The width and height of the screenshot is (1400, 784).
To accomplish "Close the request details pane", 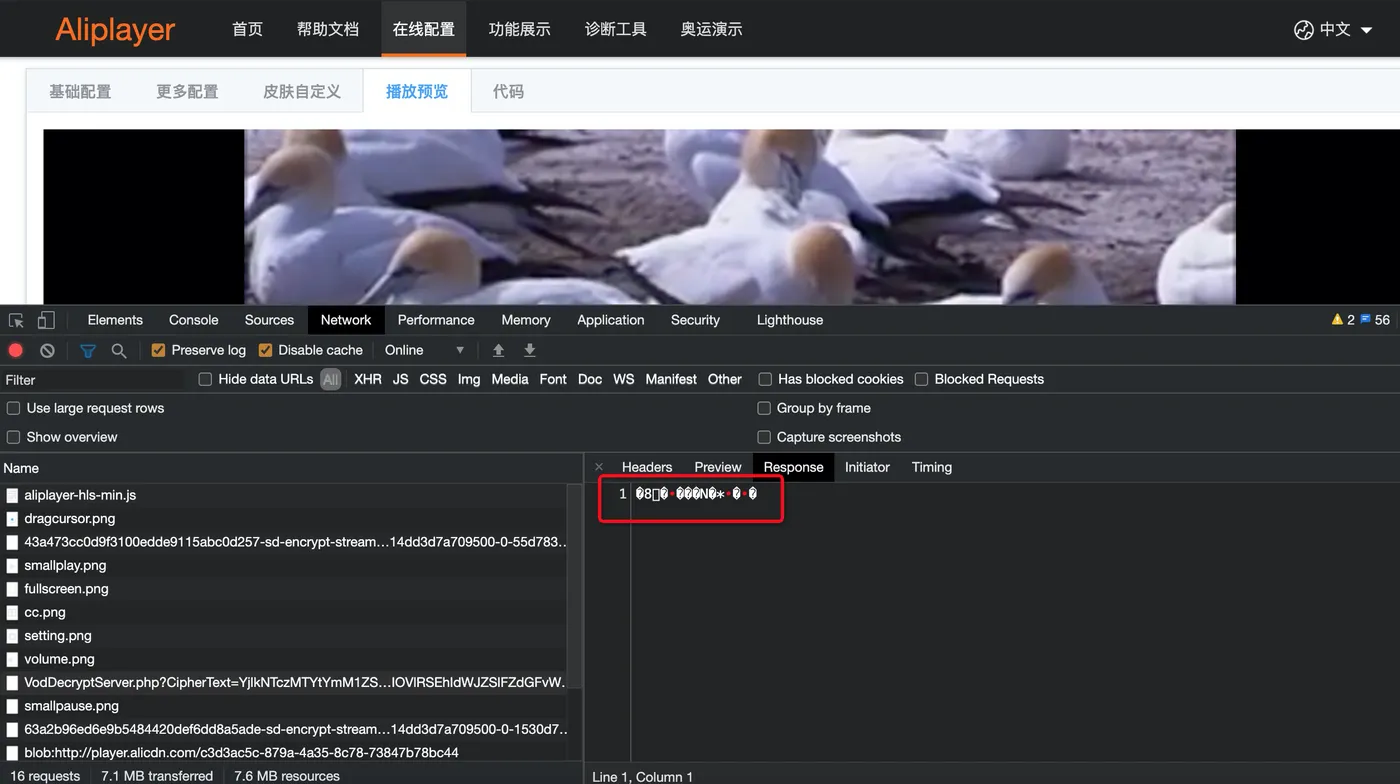I will (599, 467).
